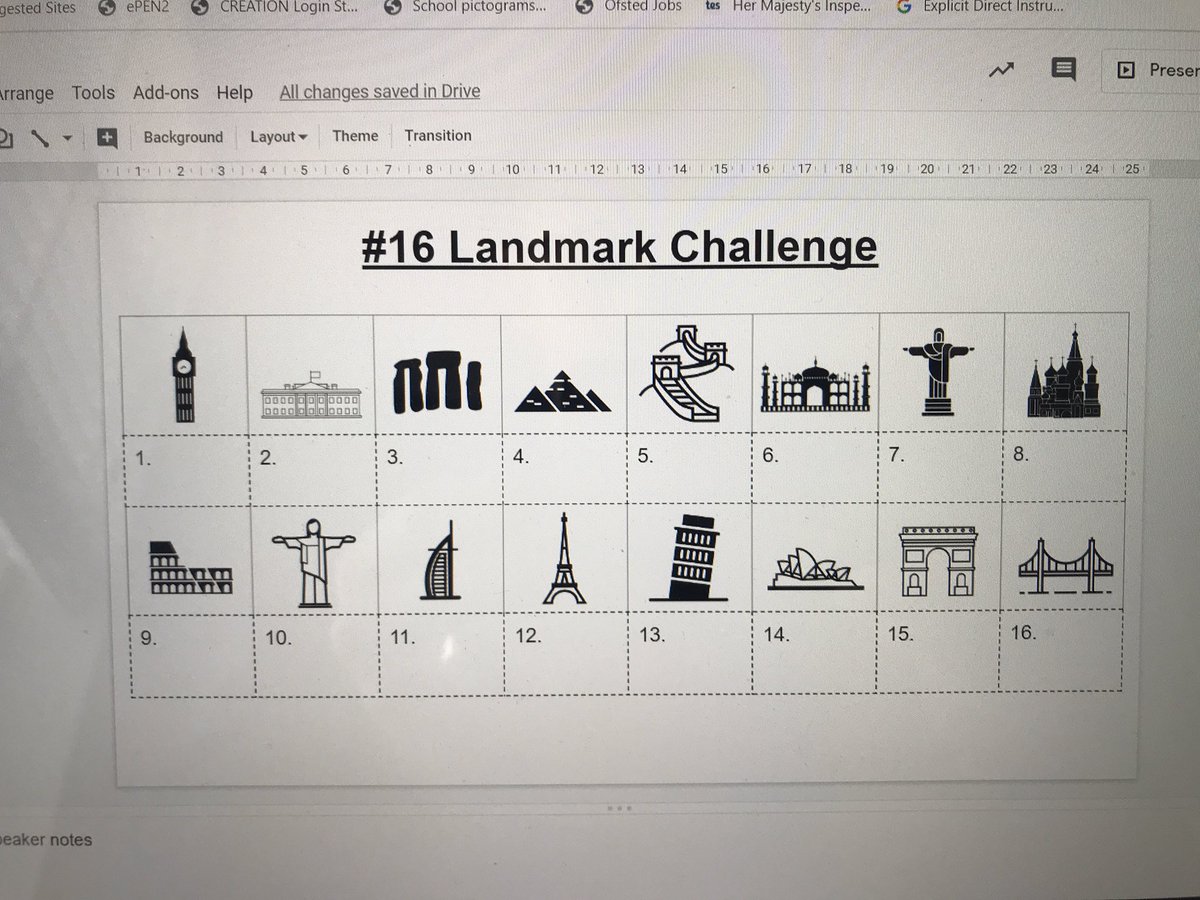Open the Add-ons menu

(165, 92)
